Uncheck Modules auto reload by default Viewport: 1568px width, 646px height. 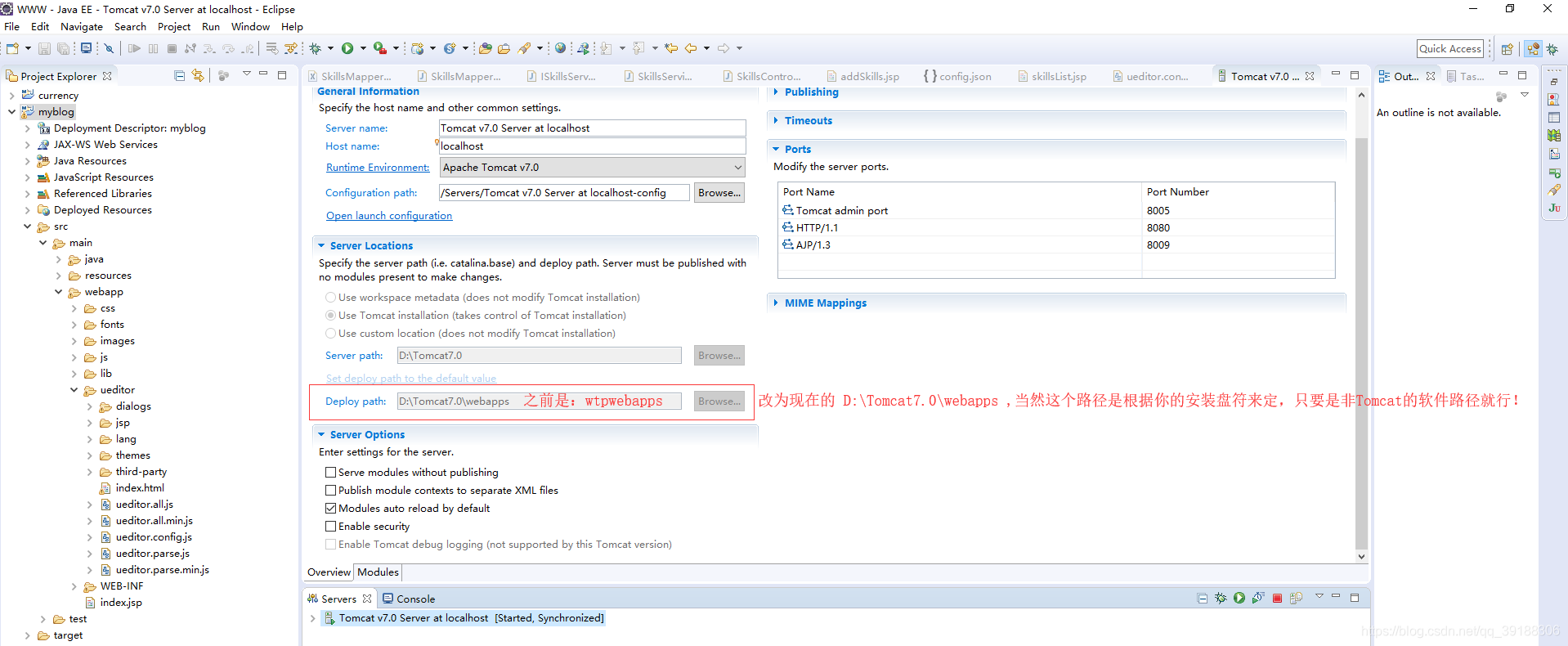click(x=330, y=509)
